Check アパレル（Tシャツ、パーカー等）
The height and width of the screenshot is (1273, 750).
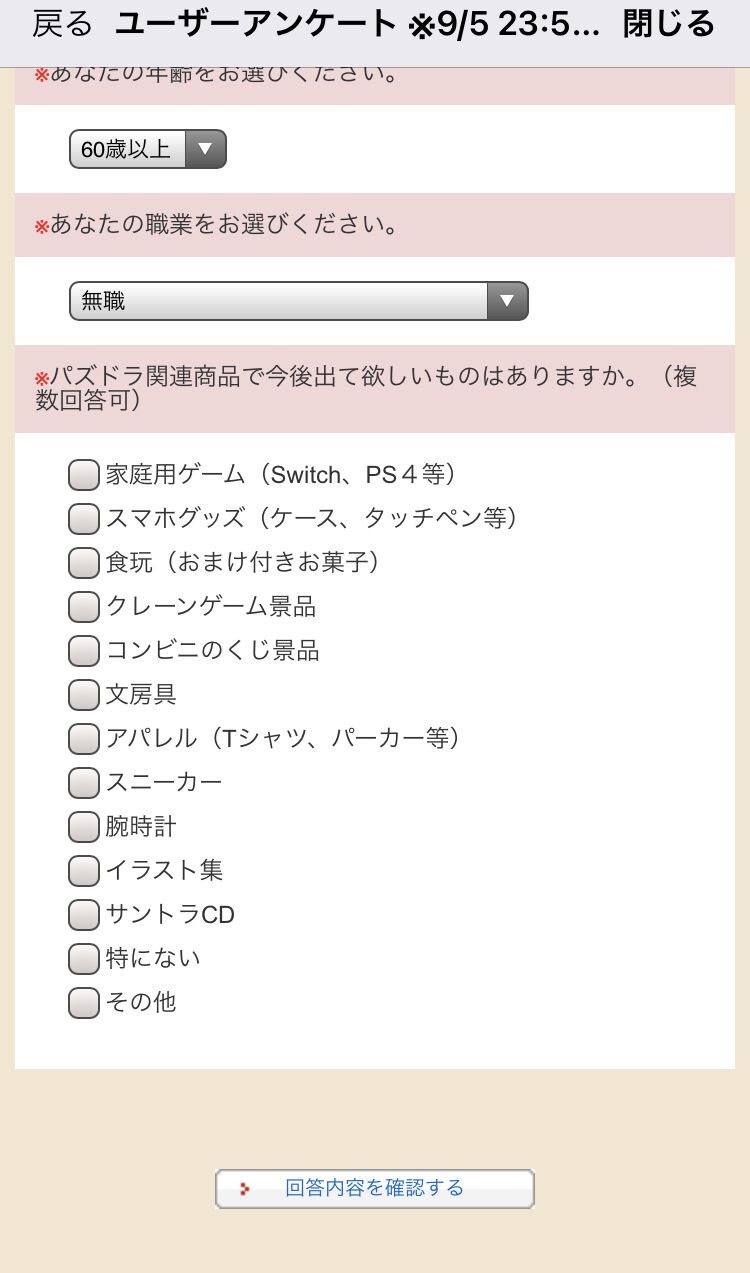pyautogui.click(x=84, y=739)
